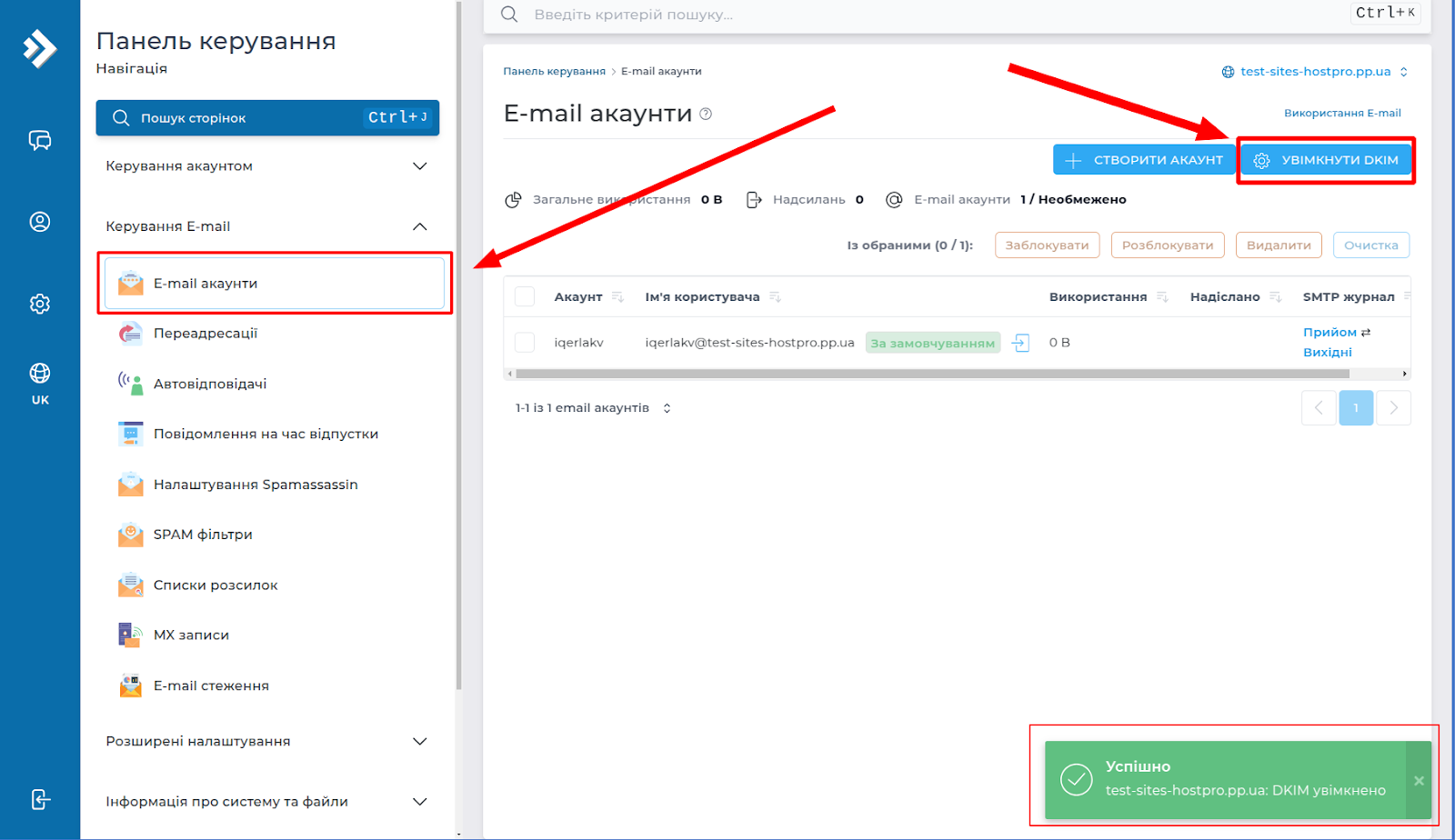Click the MX записи icon
This screenshot has height=840, width=1455.
[131, 635]
